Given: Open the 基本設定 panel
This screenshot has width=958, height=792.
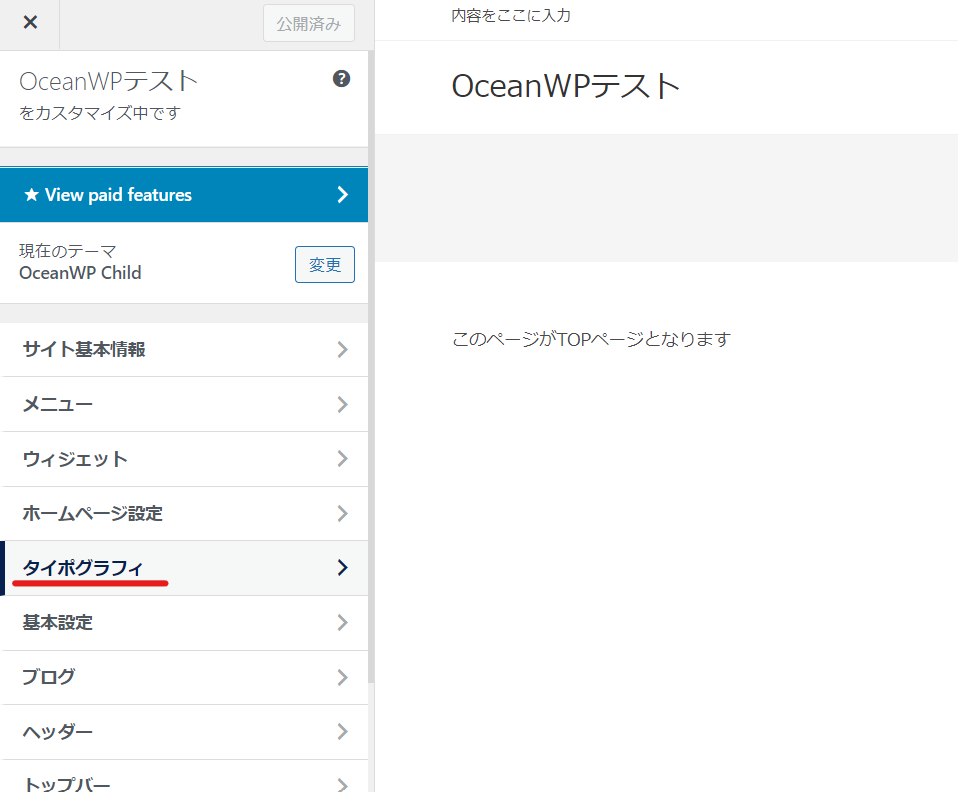Looking at the screenshot, I should pos(57,623).
